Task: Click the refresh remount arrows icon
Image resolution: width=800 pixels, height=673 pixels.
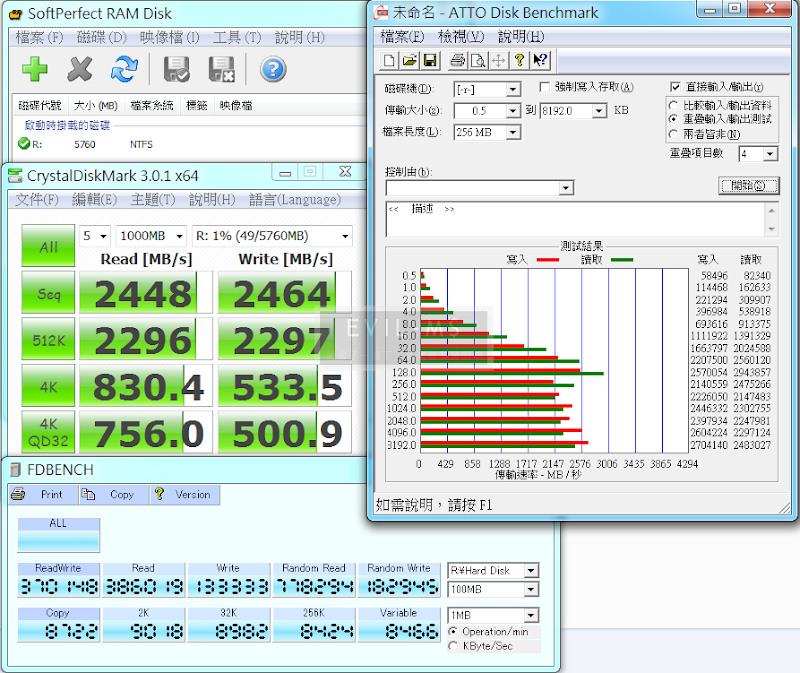Action: (x=124, y=69)
